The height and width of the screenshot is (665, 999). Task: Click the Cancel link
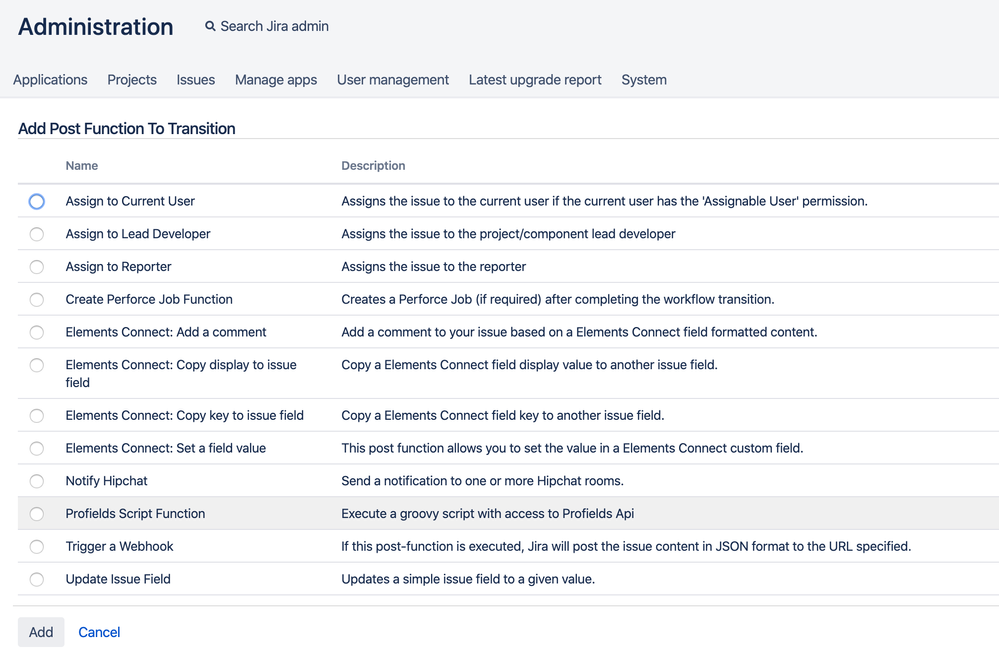pyautogui.click(x=99, y=632)
